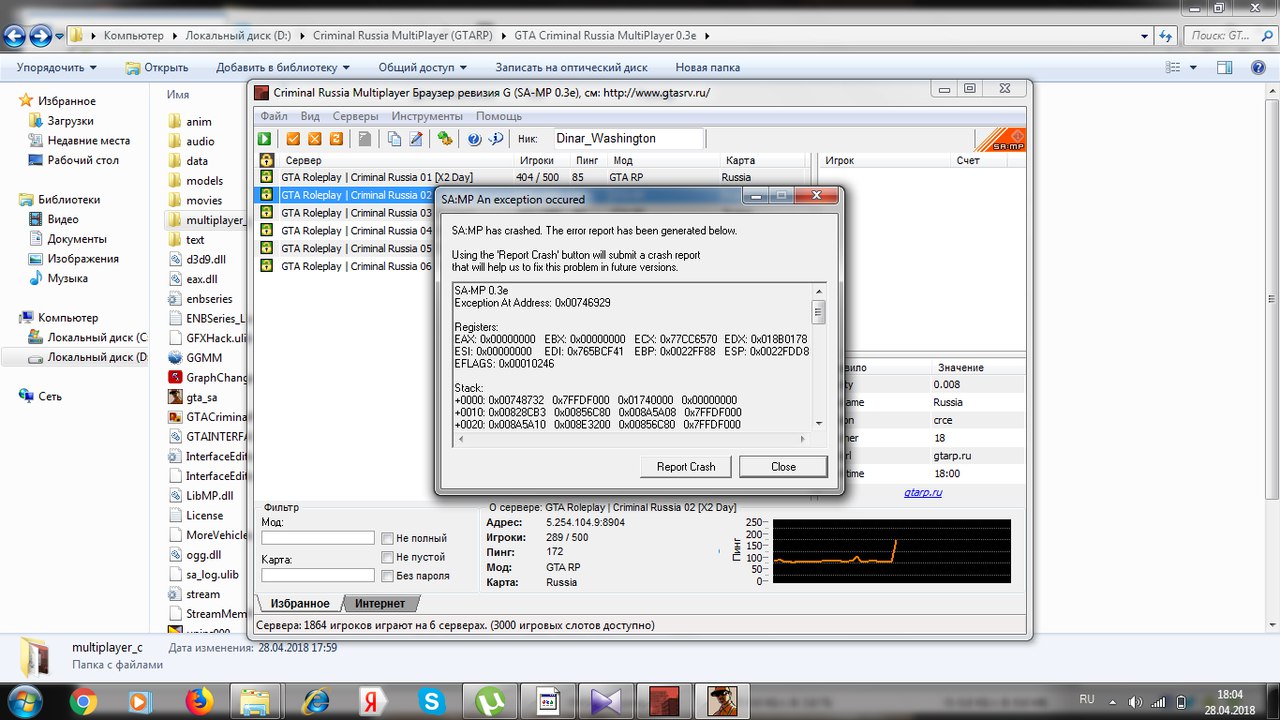This screenshot has height=720, width=1280.
Task: Click the 'Мод' filter input field
Action: point(318,538)
